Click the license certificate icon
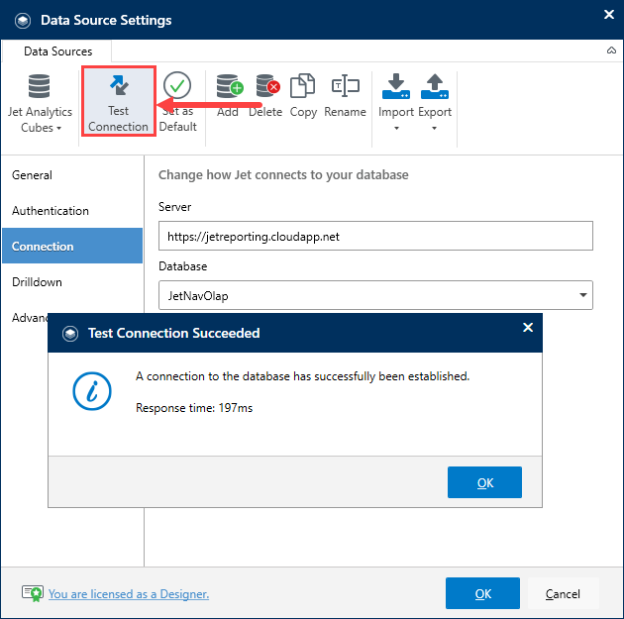This screenshot has height=619, width=624. (33, 594)
